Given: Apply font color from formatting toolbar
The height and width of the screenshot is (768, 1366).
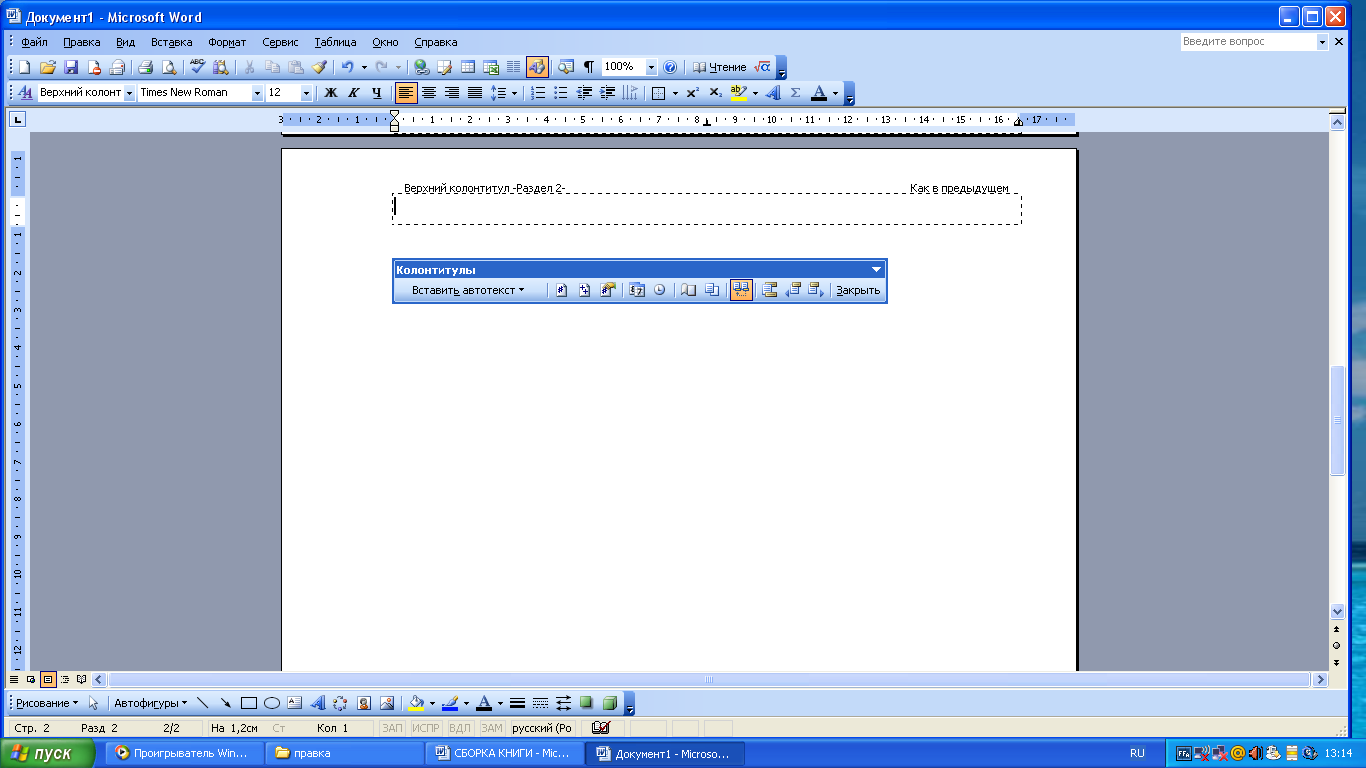Looking at the screenshot, I should (819, 93).
